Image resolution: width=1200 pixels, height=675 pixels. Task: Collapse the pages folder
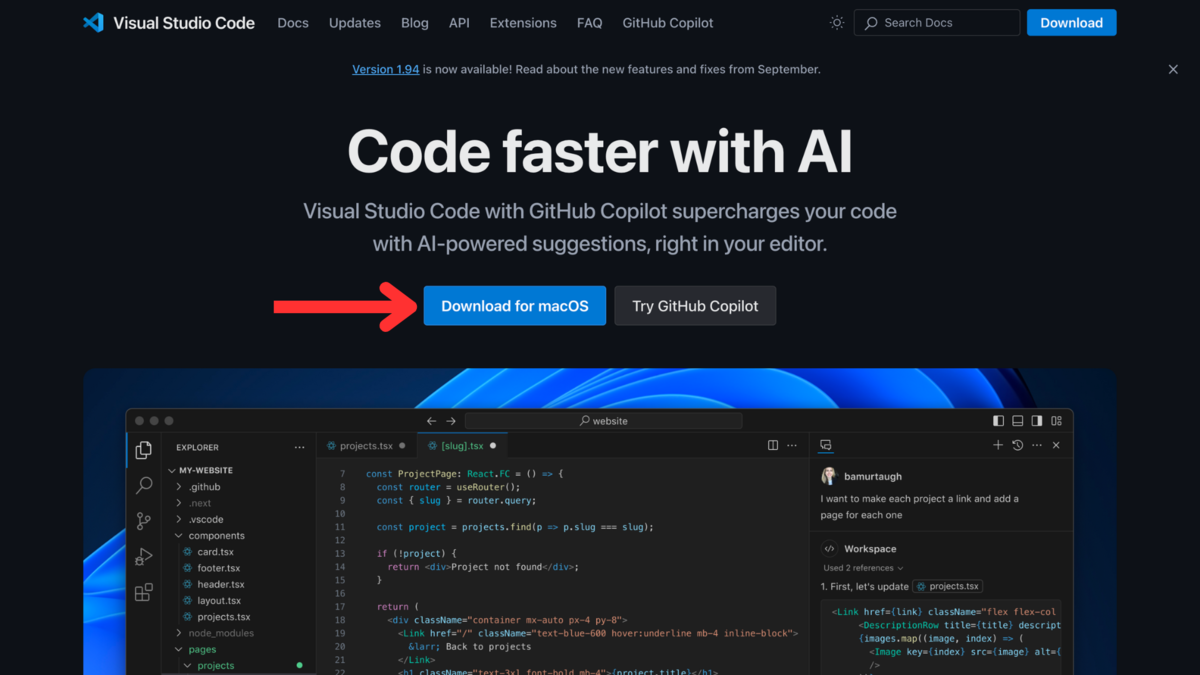pyautogui.click(x=179, y=649)
